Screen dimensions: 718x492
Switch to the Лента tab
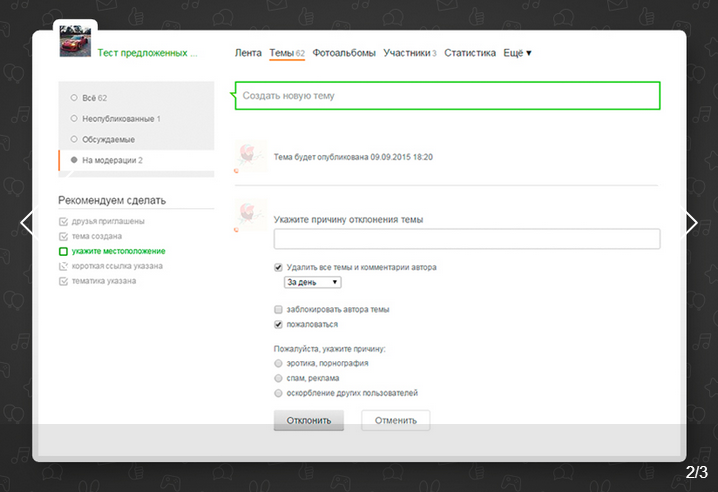coord(248,53)
